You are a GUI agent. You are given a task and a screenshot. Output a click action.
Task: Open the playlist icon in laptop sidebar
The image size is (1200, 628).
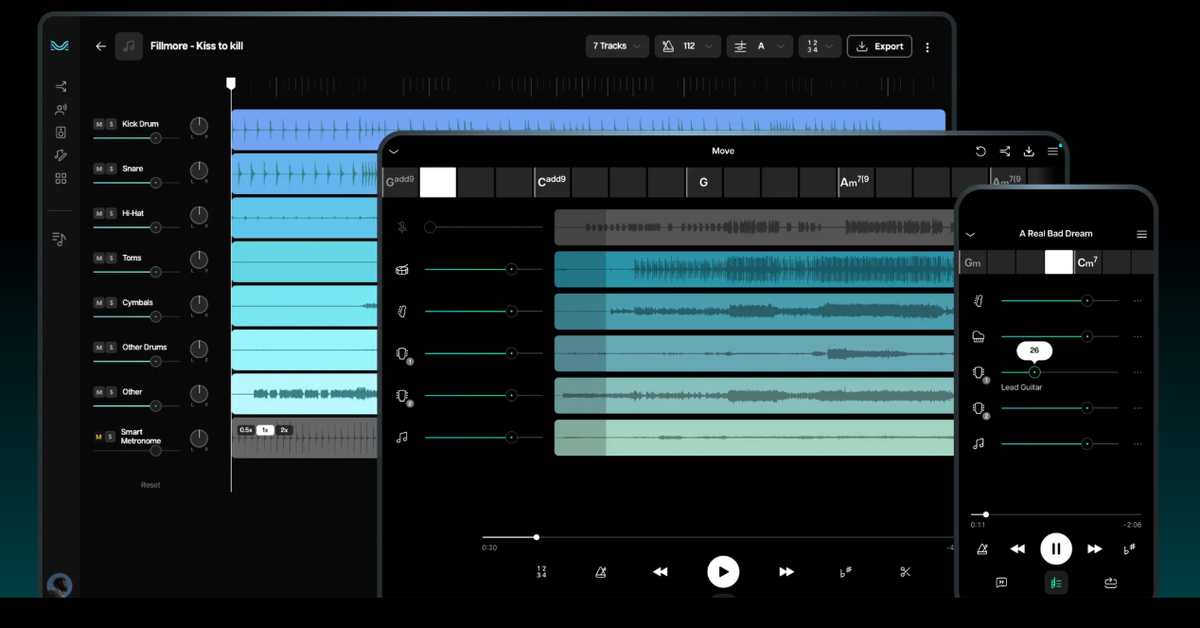point(60,239)
